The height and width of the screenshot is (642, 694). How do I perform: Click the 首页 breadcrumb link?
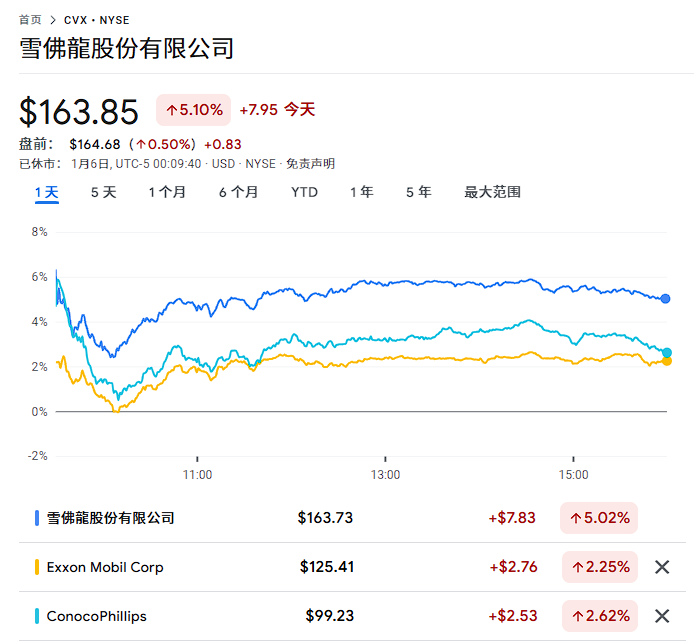(30, 20)
